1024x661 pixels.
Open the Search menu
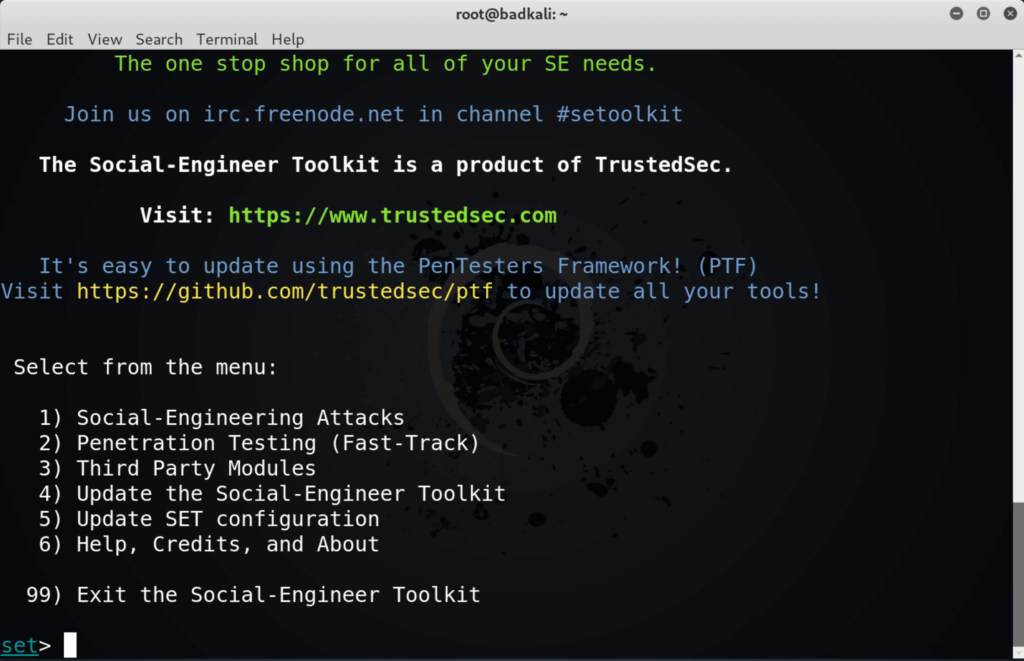(x=159, y=39)
